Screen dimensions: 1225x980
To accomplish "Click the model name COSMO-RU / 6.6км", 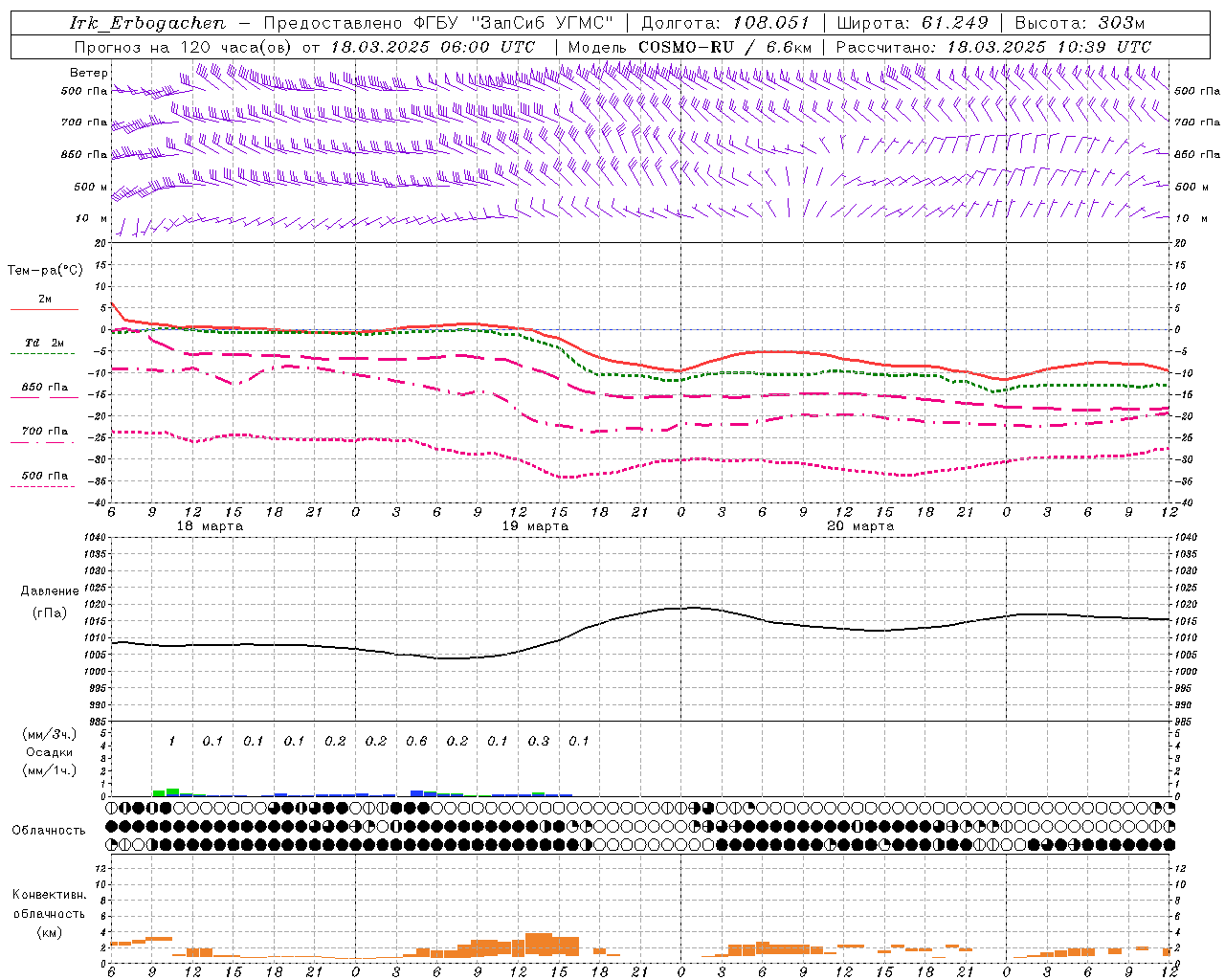I will (x=724, y=47).
